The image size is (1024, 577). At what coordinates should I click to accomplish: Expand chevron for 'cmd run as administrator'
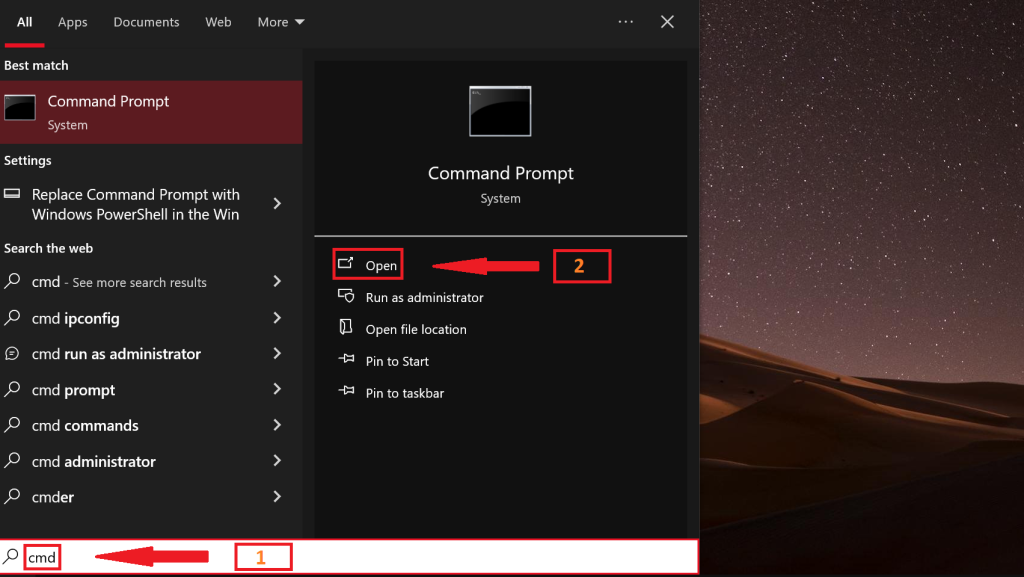(277, 353)
